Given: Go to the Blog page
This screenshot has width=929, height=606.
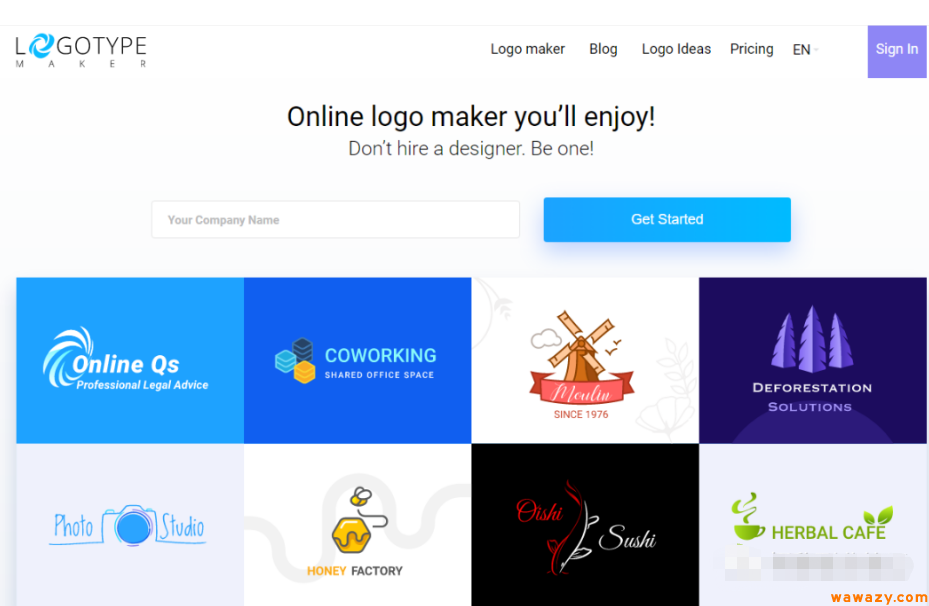Looking at the screenshot, I should pyautogui.click(x=603, y=49).
